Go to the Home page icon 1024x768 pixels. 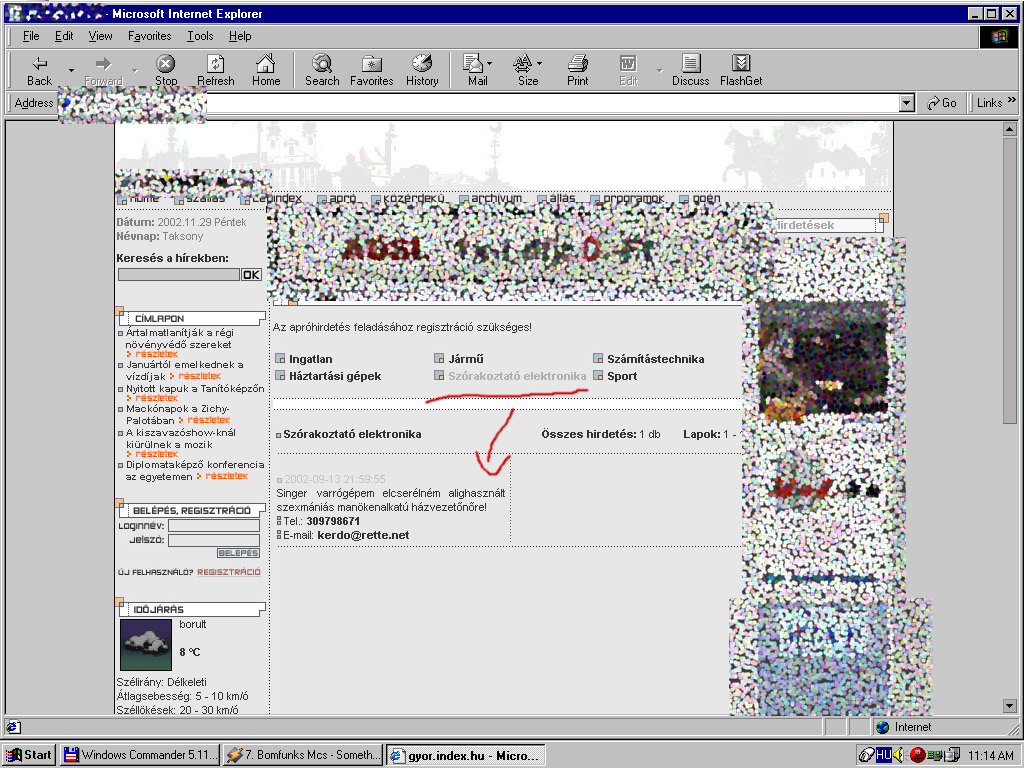(x=265, y=69)
